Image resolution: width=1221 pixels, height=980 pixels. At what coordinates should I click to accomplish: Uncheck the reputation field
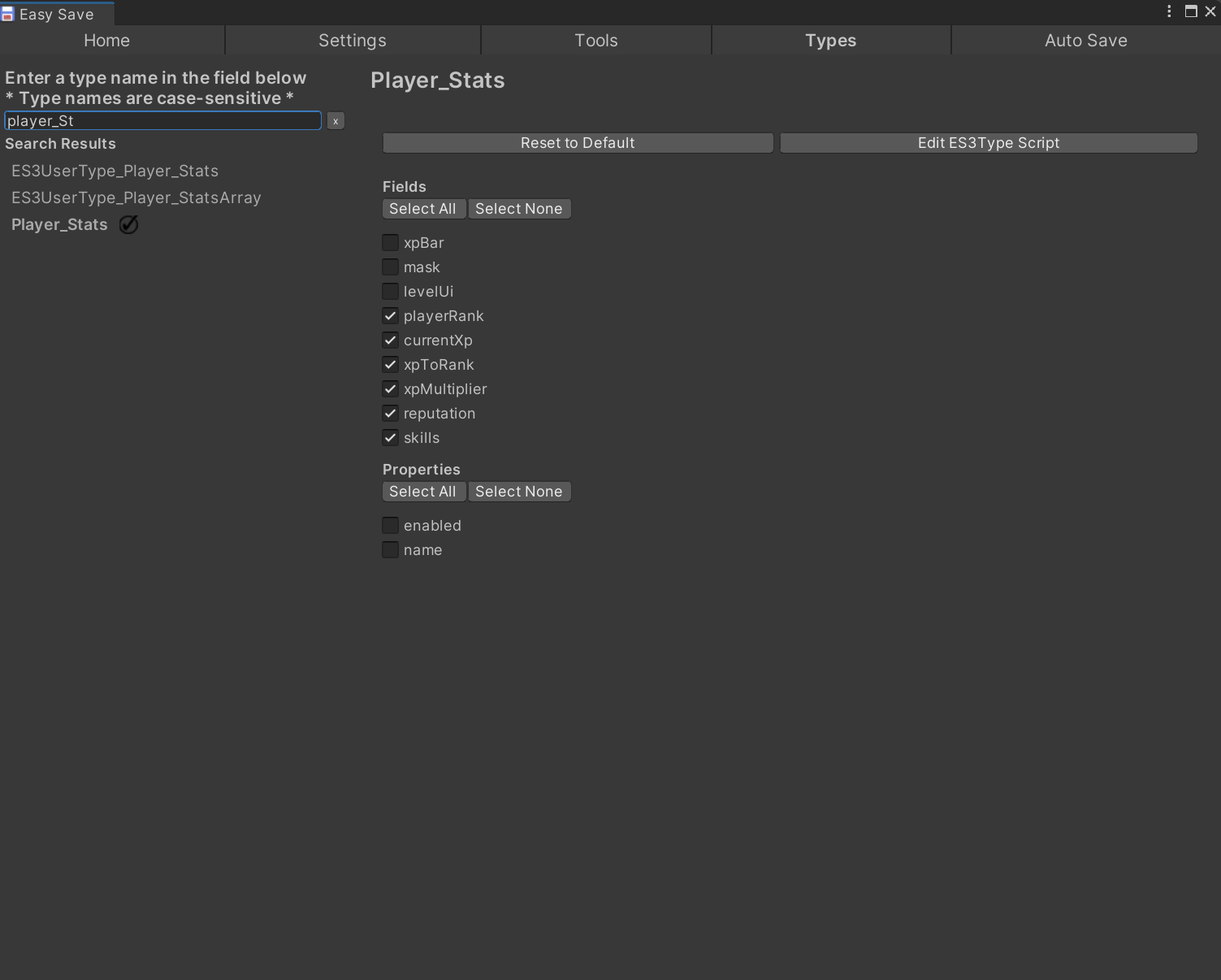click(x=390, y=413)
